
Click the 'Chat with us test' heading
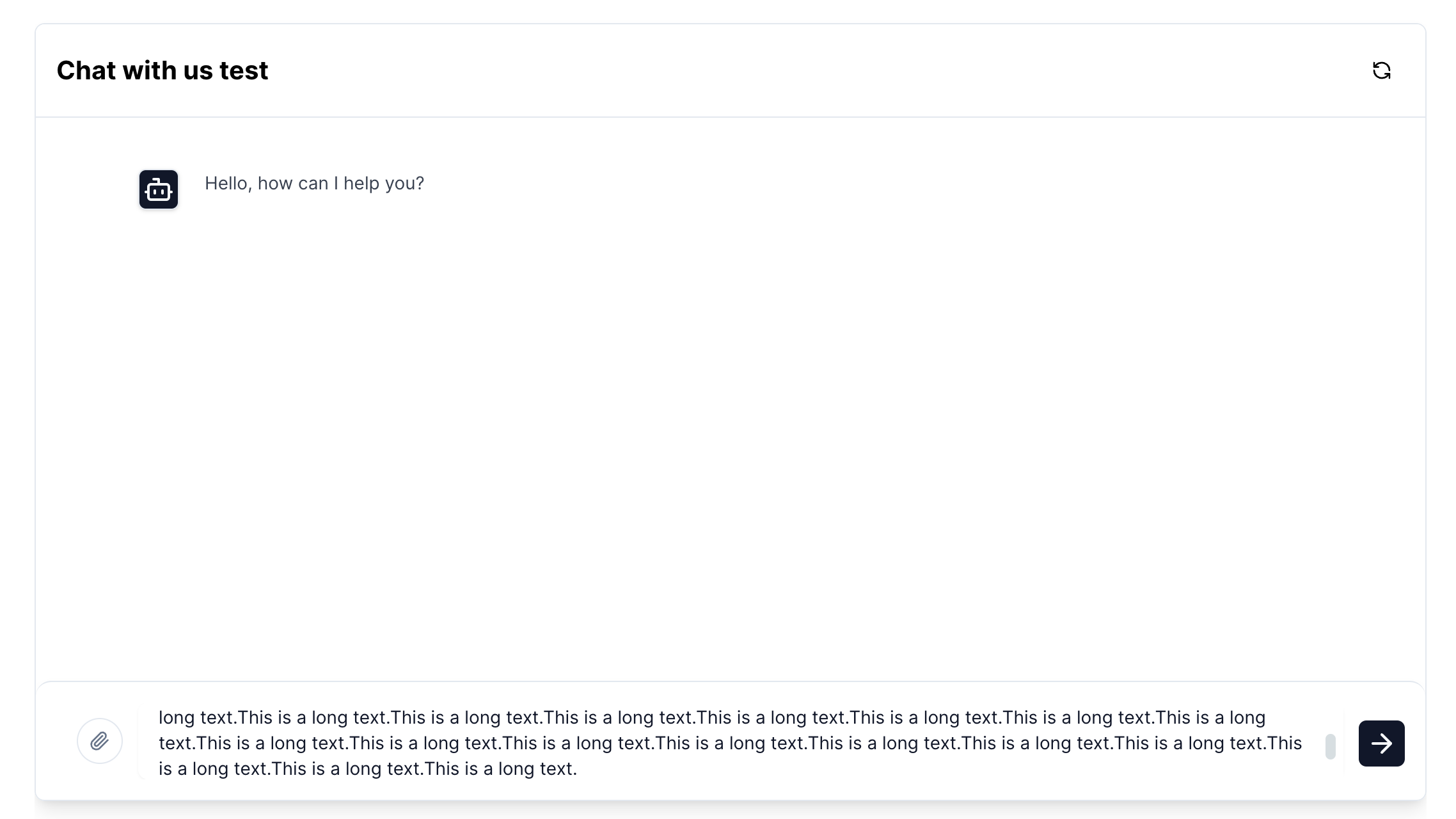pos(162,70)
